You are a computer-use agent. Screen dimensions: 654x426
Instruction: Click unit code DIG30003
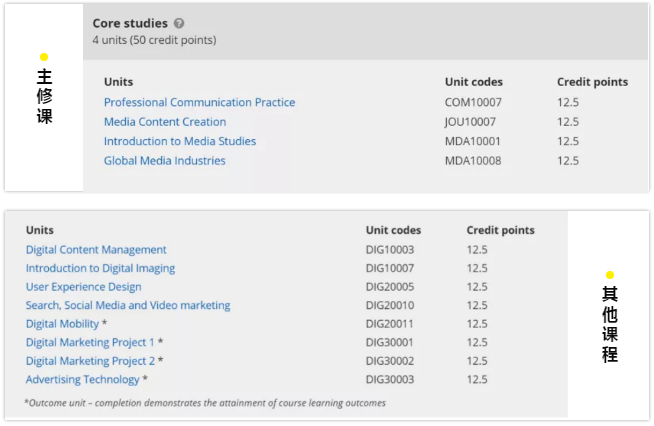pyautogui.click(x=390, y=380)
